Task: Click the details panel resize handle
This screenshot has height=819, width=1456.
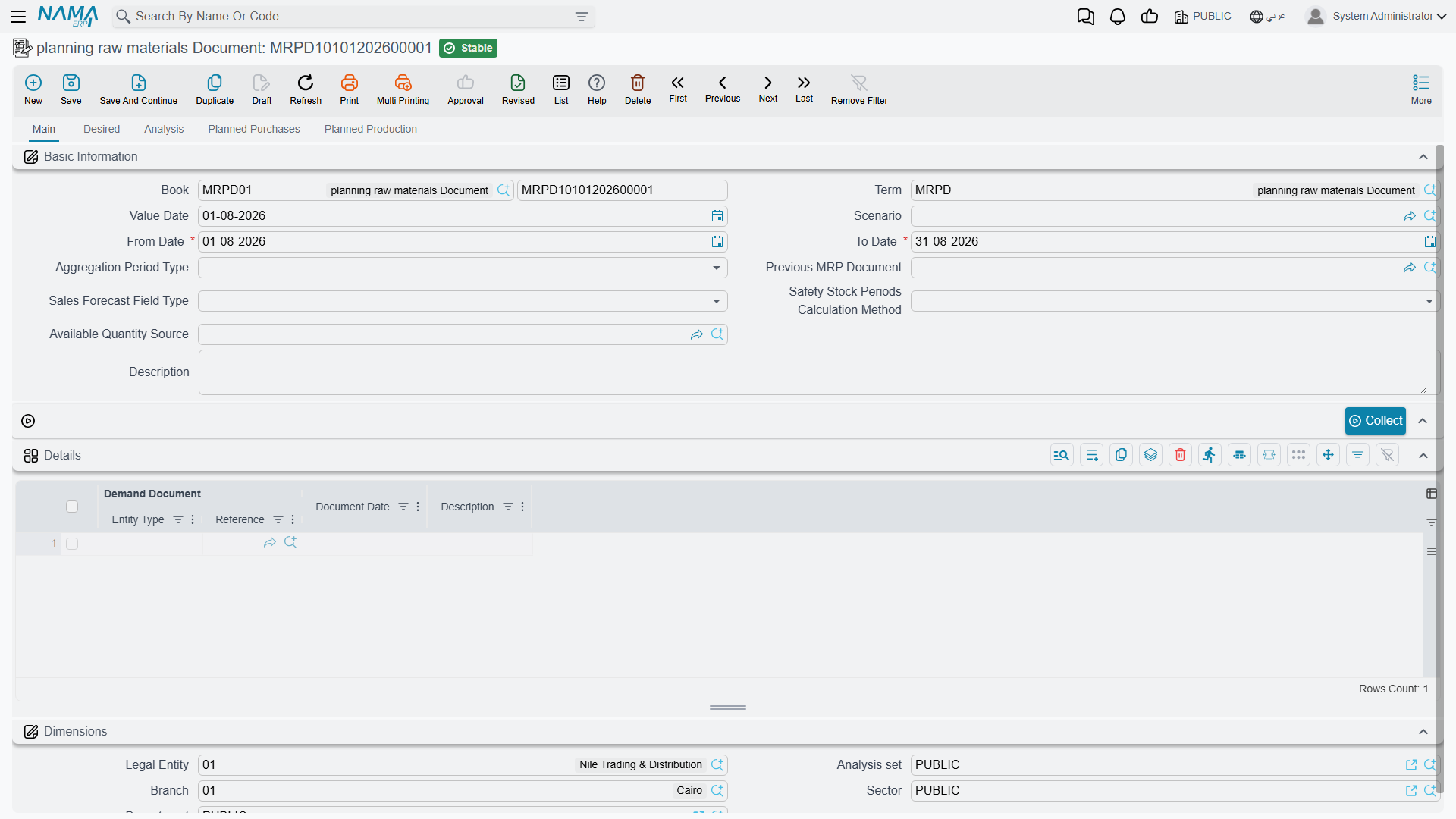Action: [728, 708]
